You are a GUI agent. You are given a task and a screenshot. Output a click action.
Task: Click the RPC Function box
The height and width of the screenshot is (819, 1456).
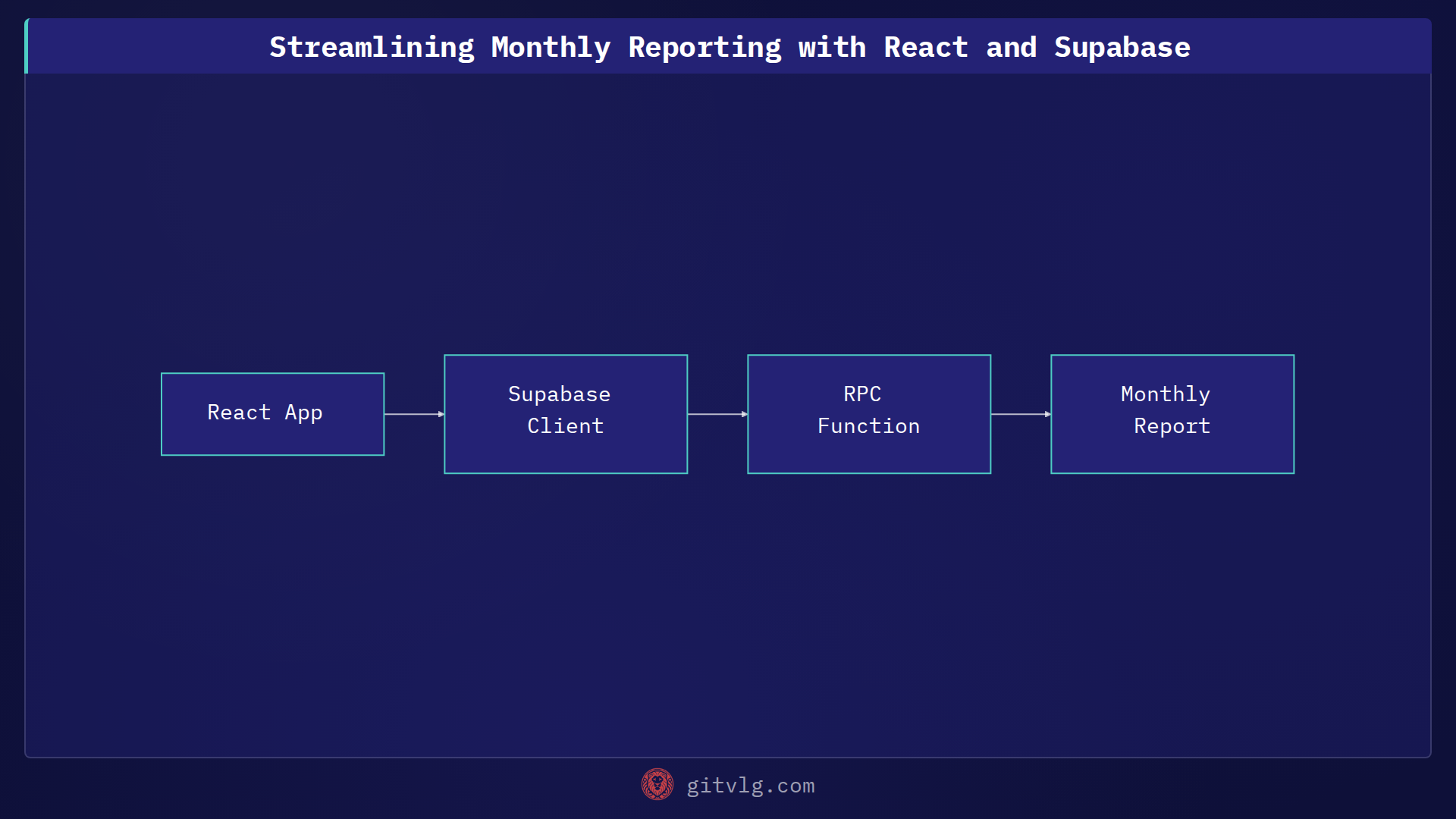(869, 414)
